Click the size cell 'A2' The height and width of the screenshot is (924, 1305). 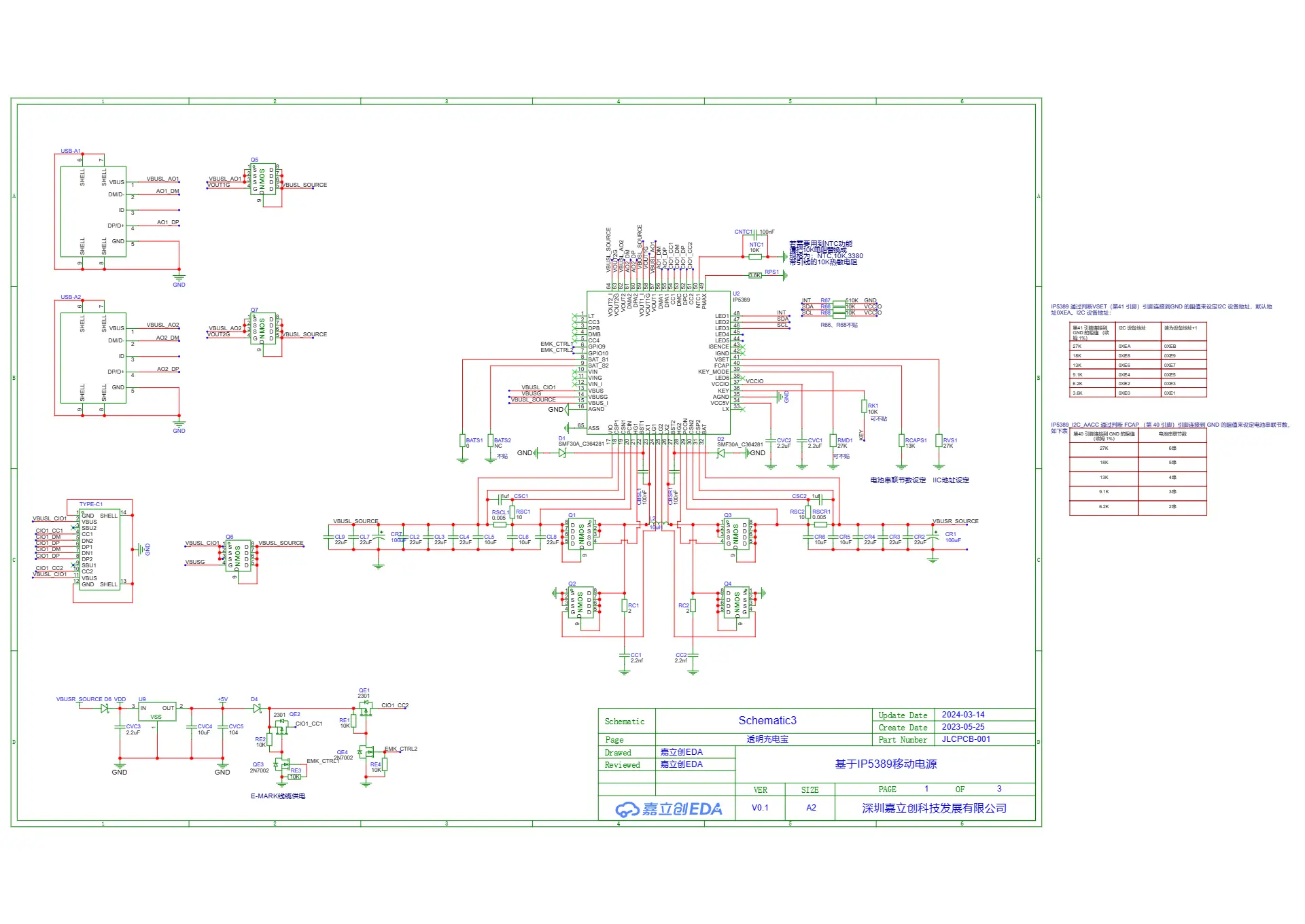pos(811,808)
